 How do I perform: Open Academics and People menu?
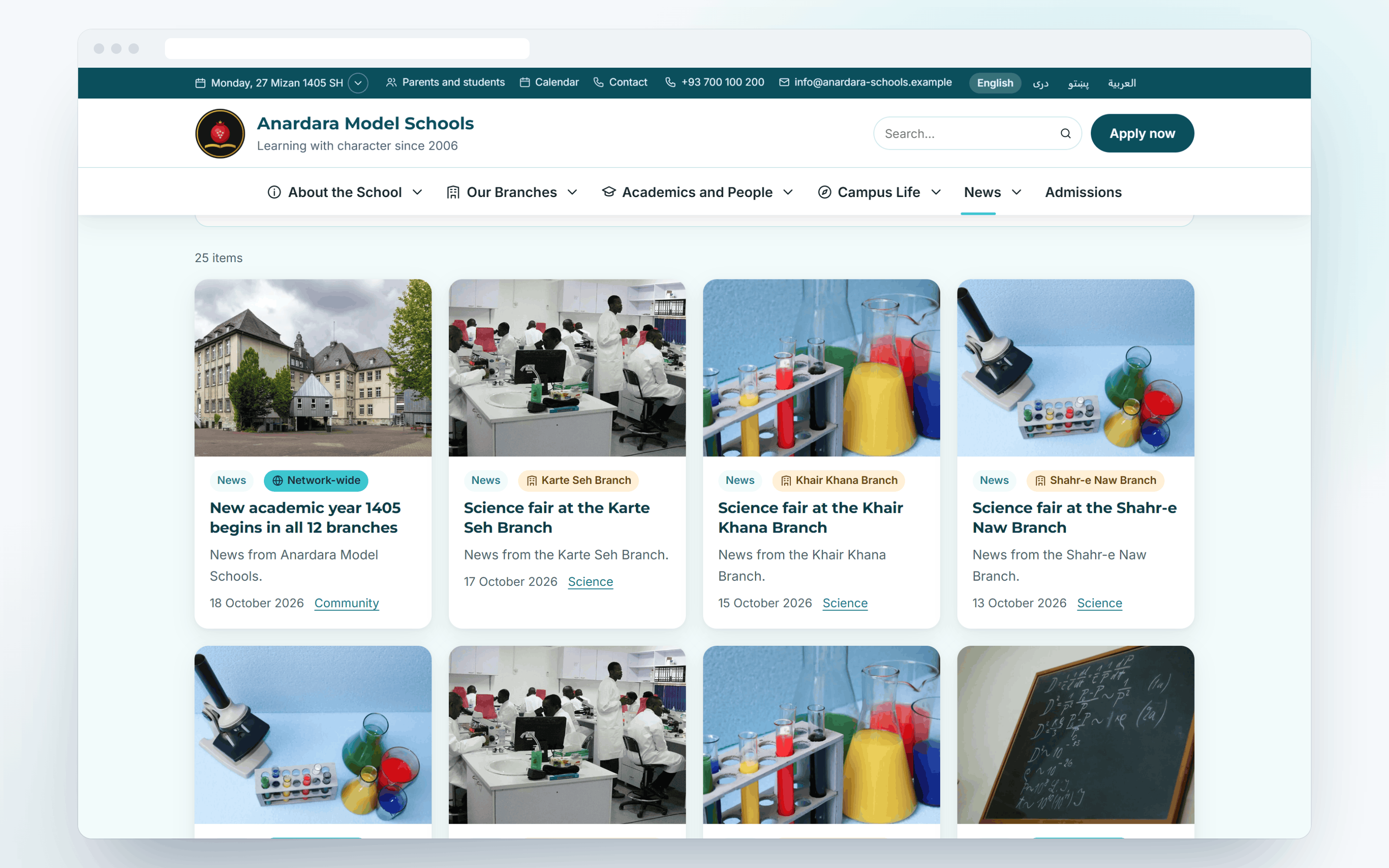click(x=698, y=192)
